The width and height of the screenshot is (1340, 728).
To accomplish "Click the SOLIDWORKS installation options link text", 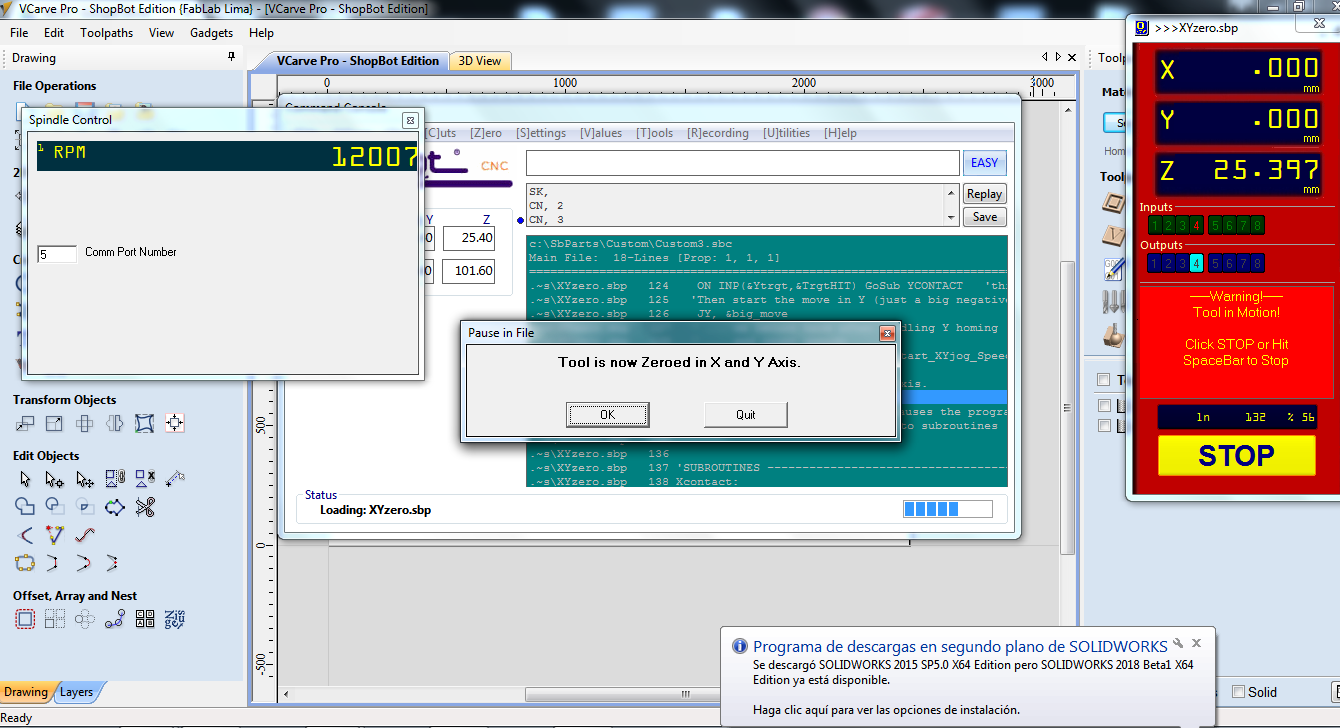I will coord(886,710).
